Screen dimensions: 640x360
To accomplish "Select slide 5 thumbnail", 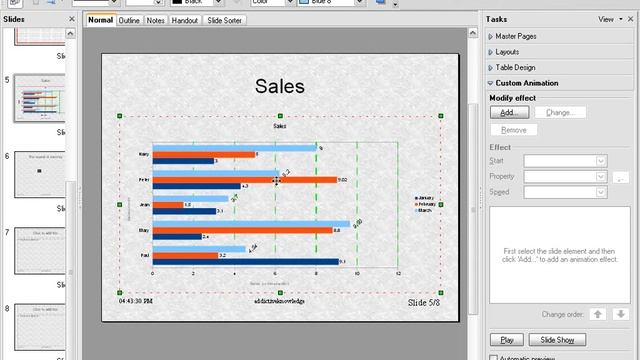I will click(40, 98).
